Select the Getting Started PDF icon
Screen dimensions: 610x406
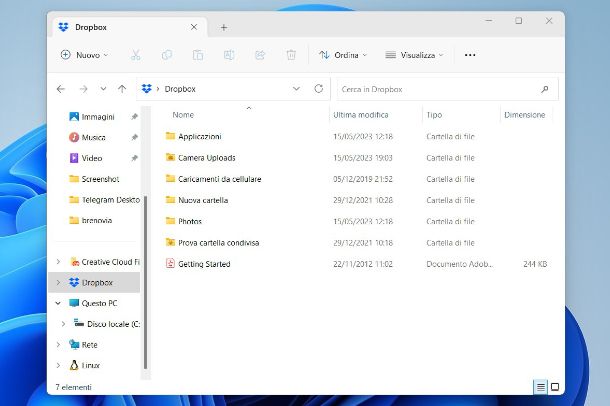tap(170, 263)
